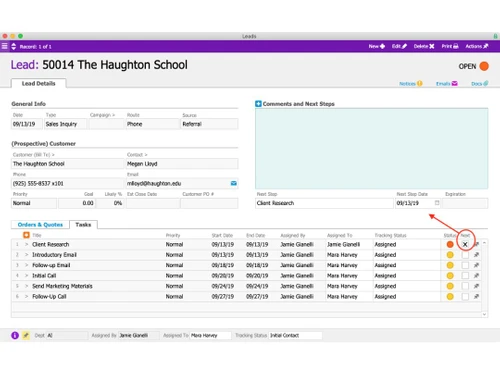The width and height of the screenshot is (500, 375).
Task: Click the Priority field Normal in General Info
Action: click(x=34, y=203)
